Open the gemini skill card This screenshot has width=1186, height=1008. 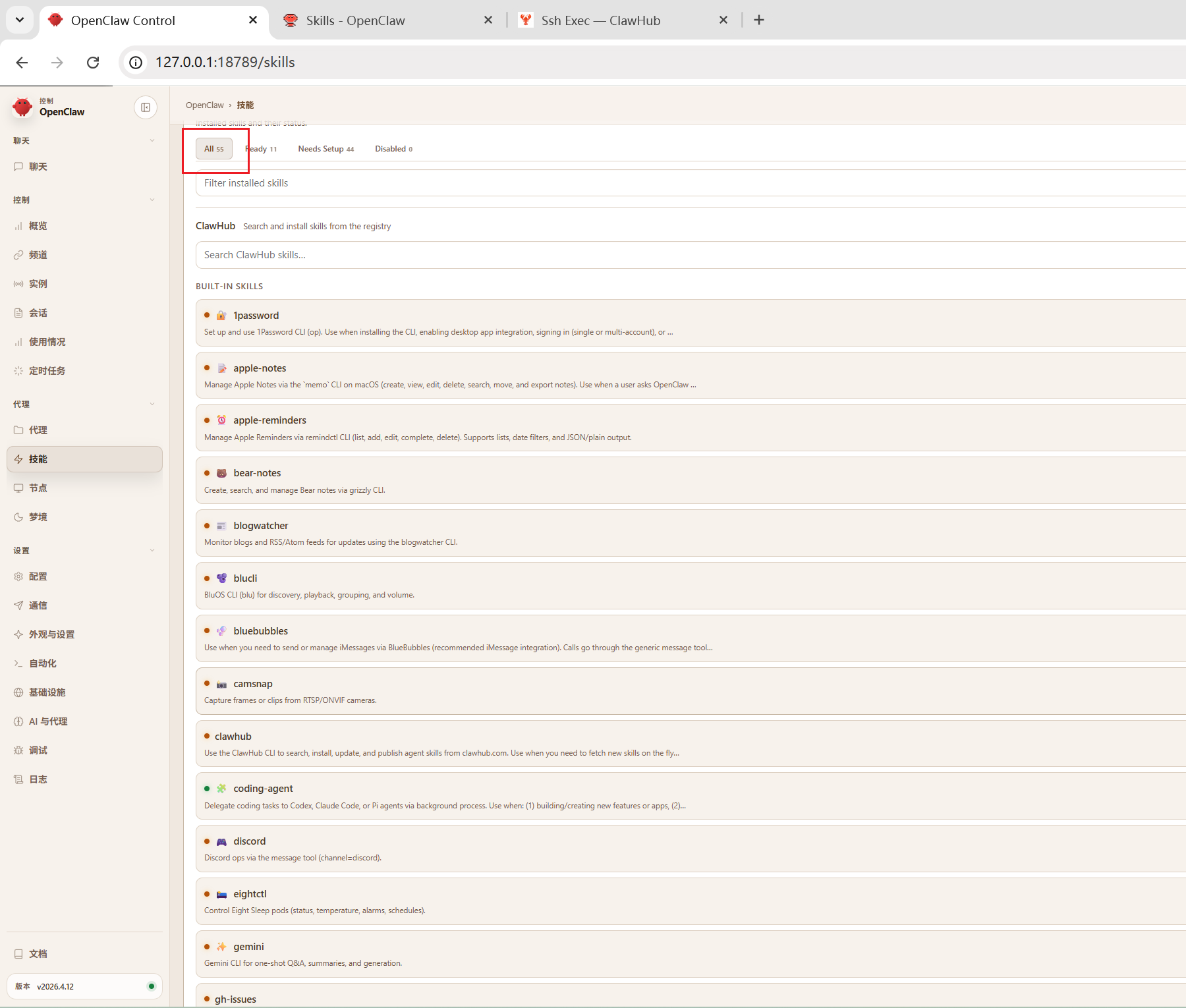coord(691,954)
